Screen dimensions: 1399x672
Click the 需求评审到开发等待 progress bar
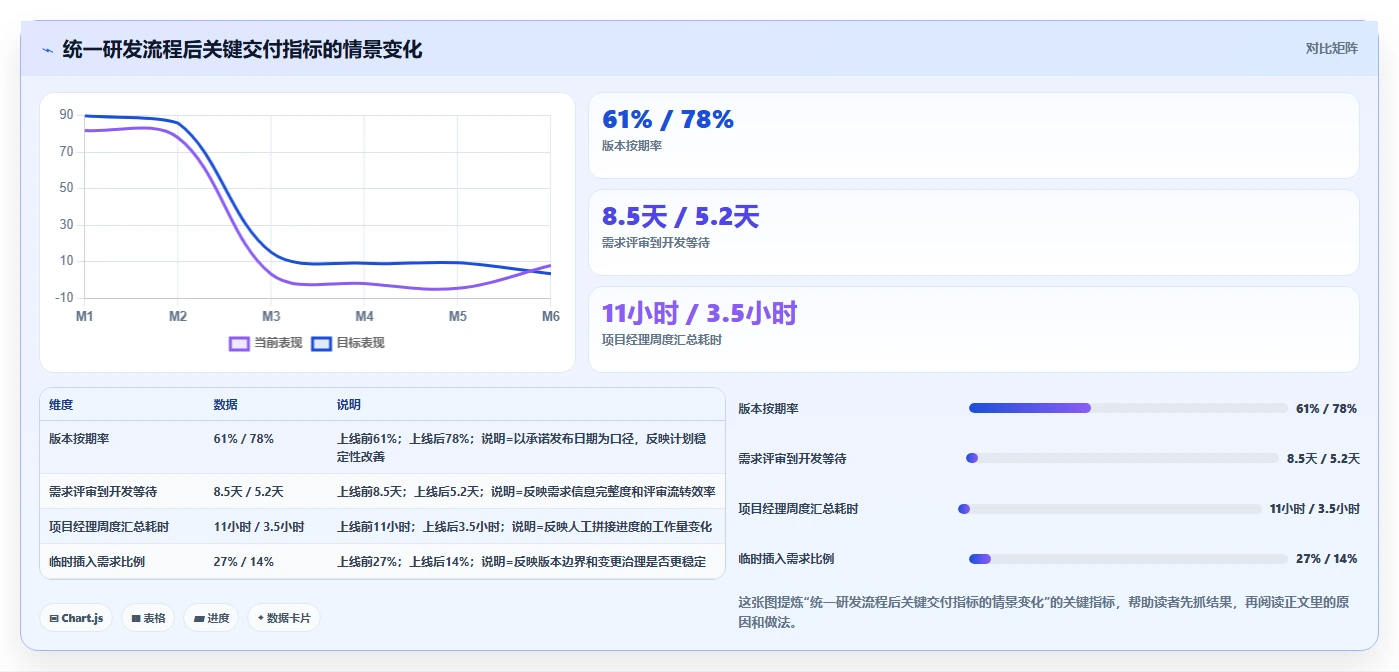pyautogui.click(x=1122, y=458)
